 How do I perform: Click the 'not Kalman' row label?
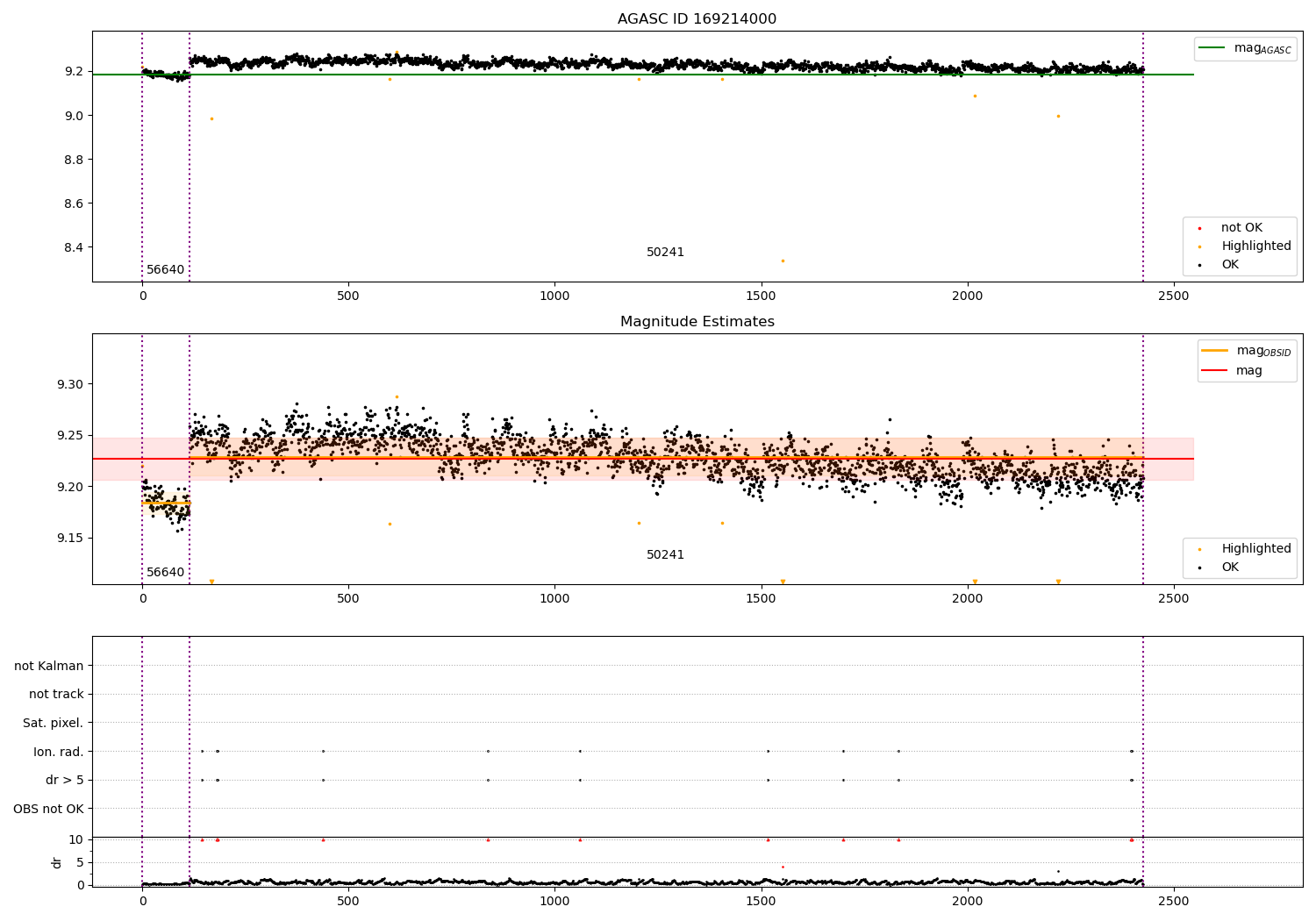[x=49, y=666]
